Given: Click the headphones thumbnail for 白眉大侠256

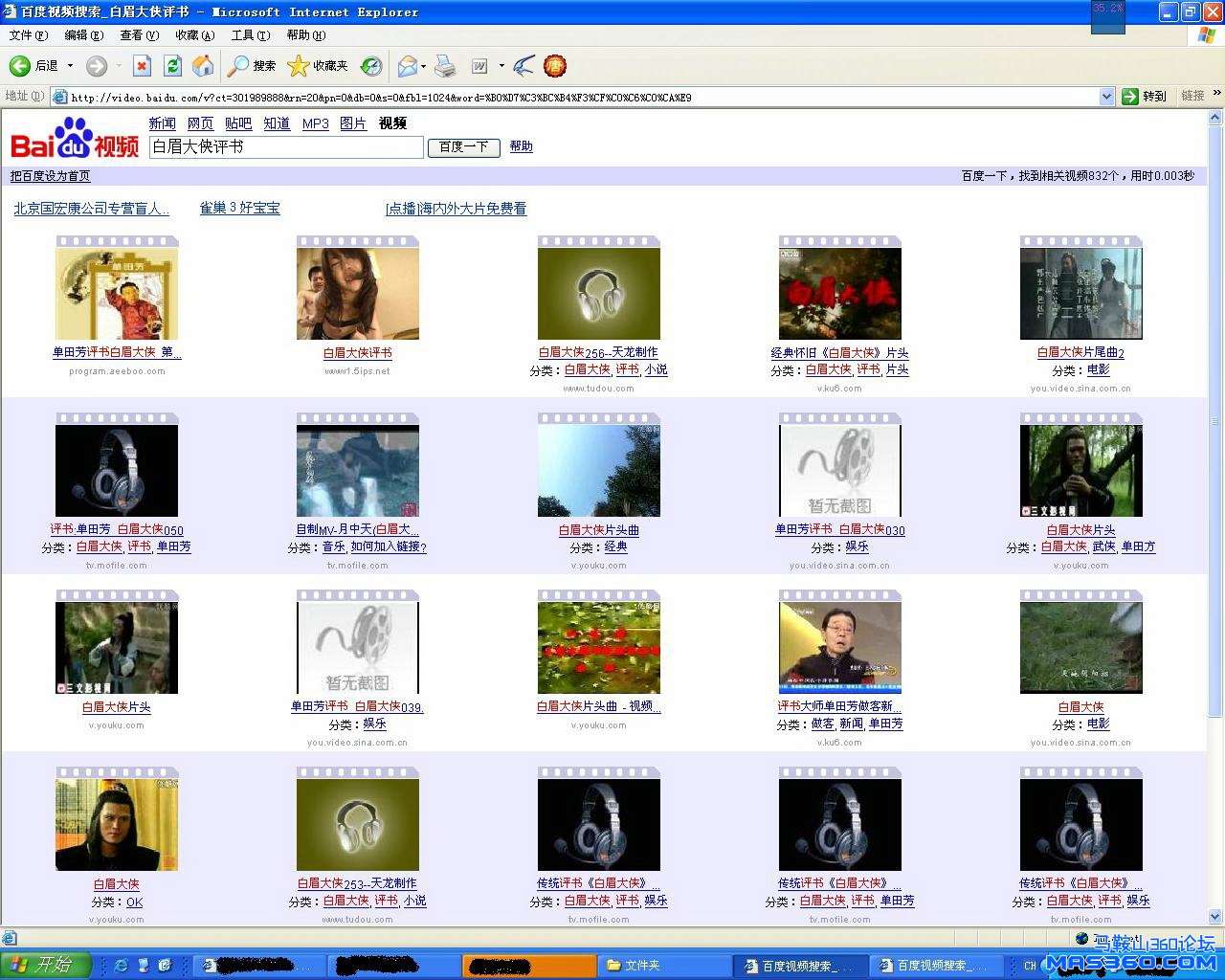Looking at the screenshot, I should pos(599,294).
